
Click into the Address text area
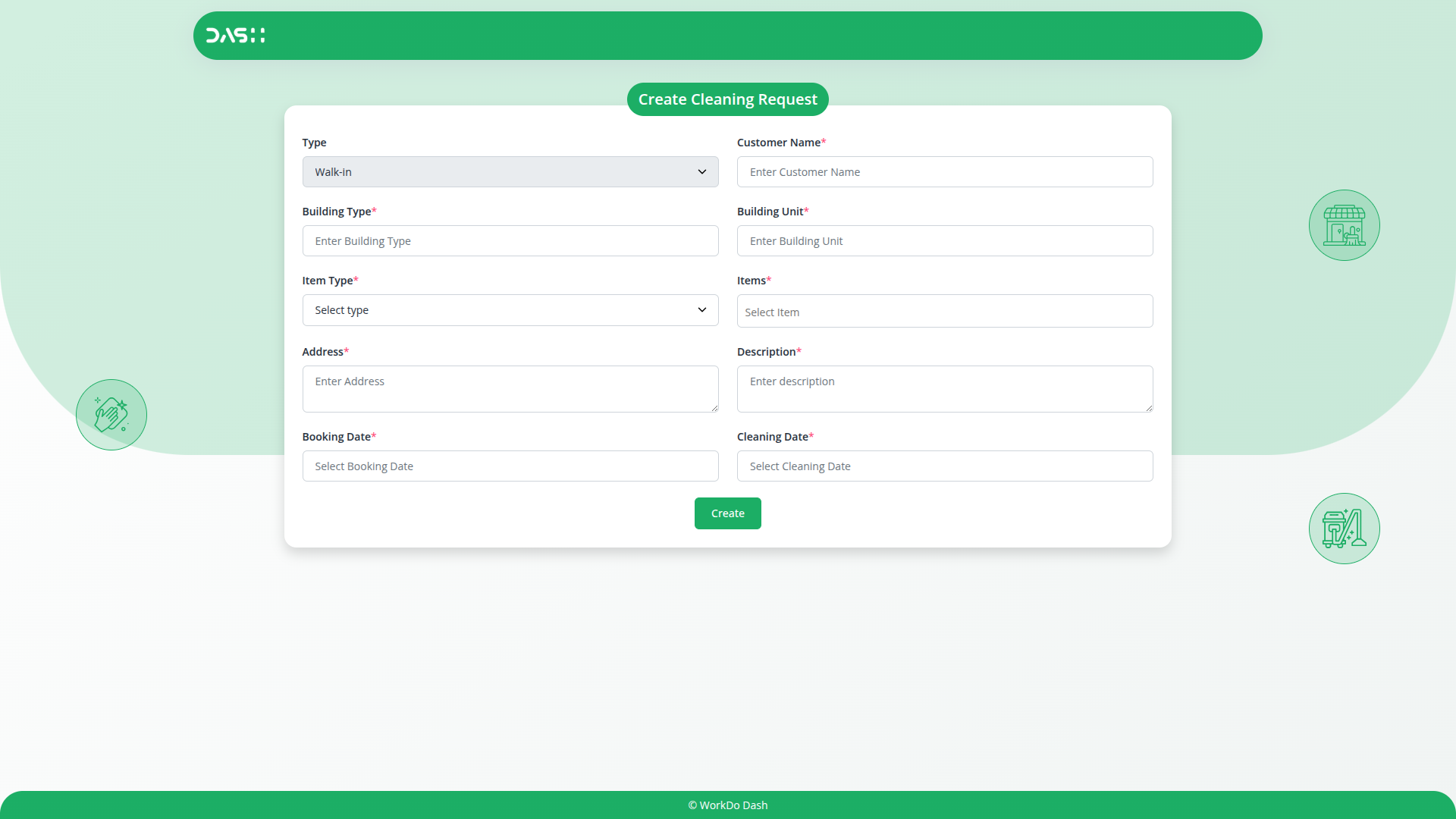[510, 389]
